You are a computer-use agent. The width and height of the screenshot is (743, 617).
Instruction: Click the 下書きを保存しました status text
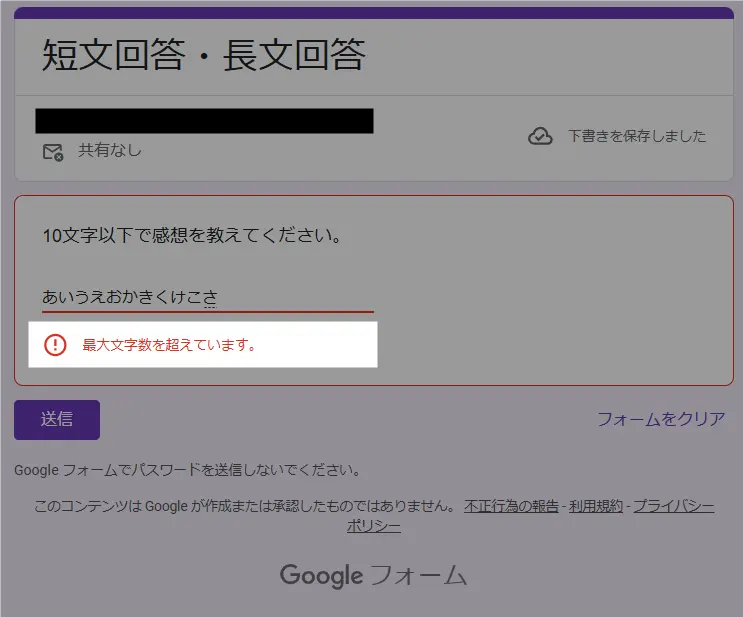click(637, 136)
